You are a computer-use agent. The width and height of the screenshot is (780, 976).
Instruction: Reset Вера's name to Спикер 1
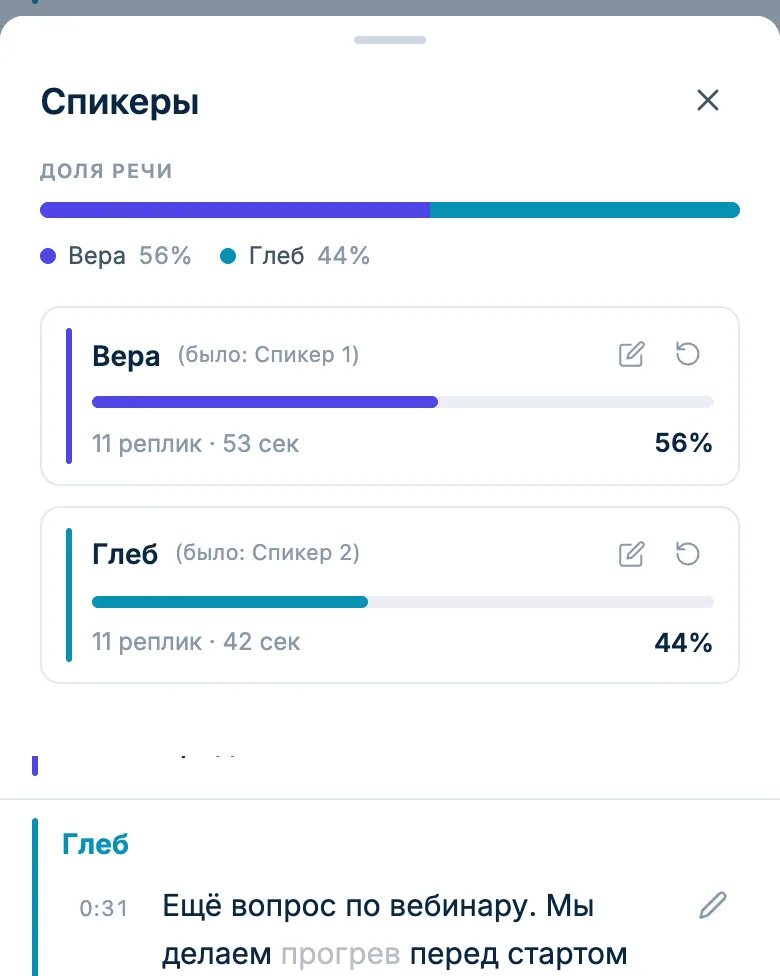688,355
